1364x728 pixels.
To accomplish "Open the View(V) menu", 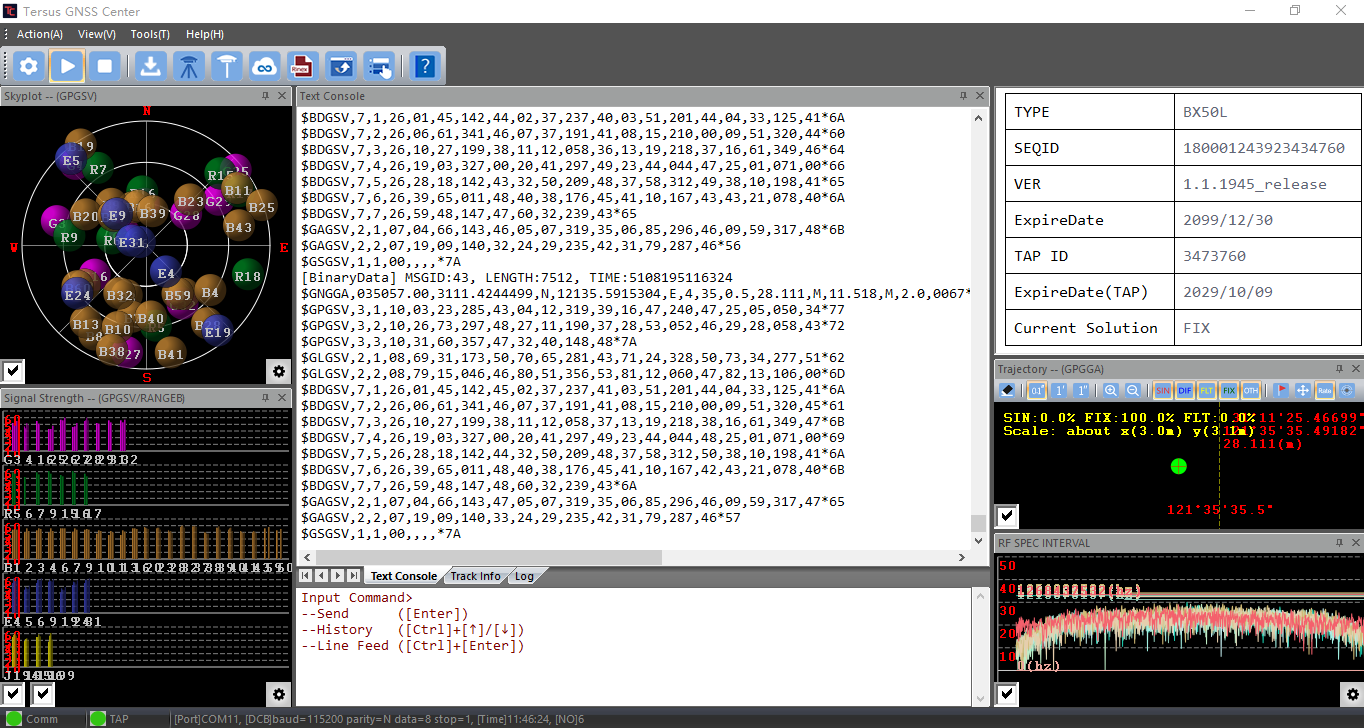I will tap(97, 34).
